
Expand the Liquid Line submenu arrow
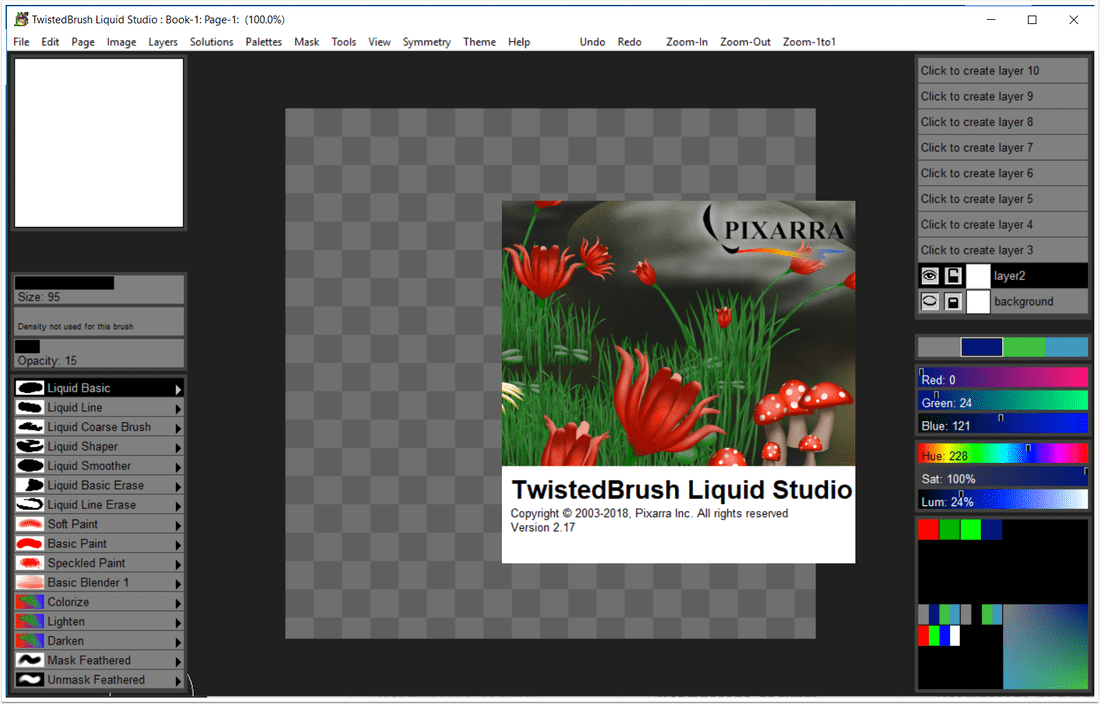(178, 409)
